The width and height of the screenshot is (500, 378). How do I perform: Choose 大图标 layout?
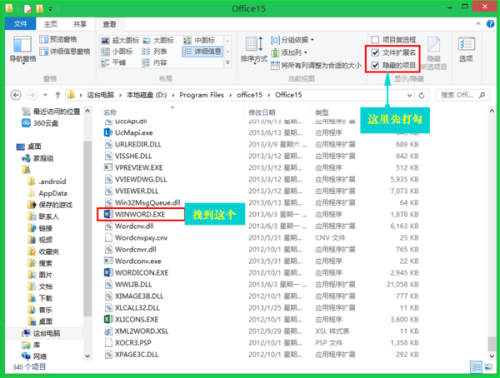[159, 40]
